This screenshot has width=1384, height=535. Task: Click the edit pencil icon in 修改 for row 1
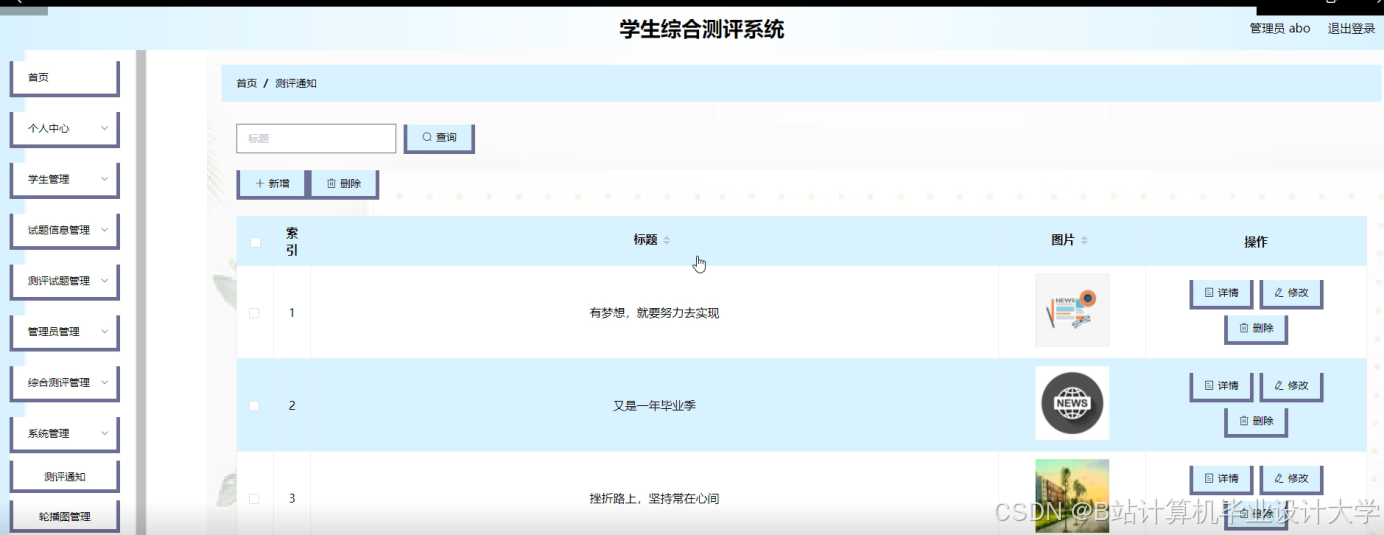[1279, 293]
